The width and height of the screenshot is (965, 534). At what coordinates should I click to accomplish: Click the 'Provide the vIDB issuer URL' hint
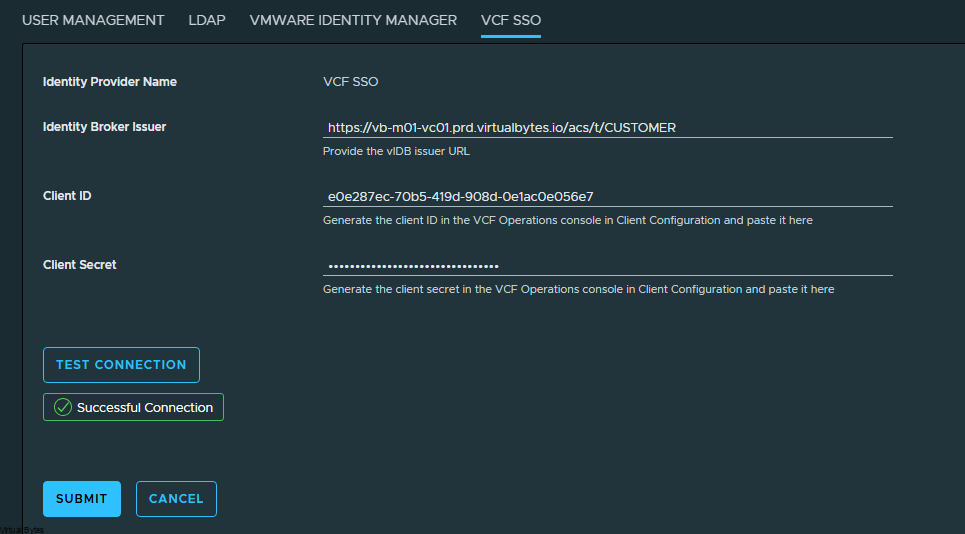coord(396,151)
